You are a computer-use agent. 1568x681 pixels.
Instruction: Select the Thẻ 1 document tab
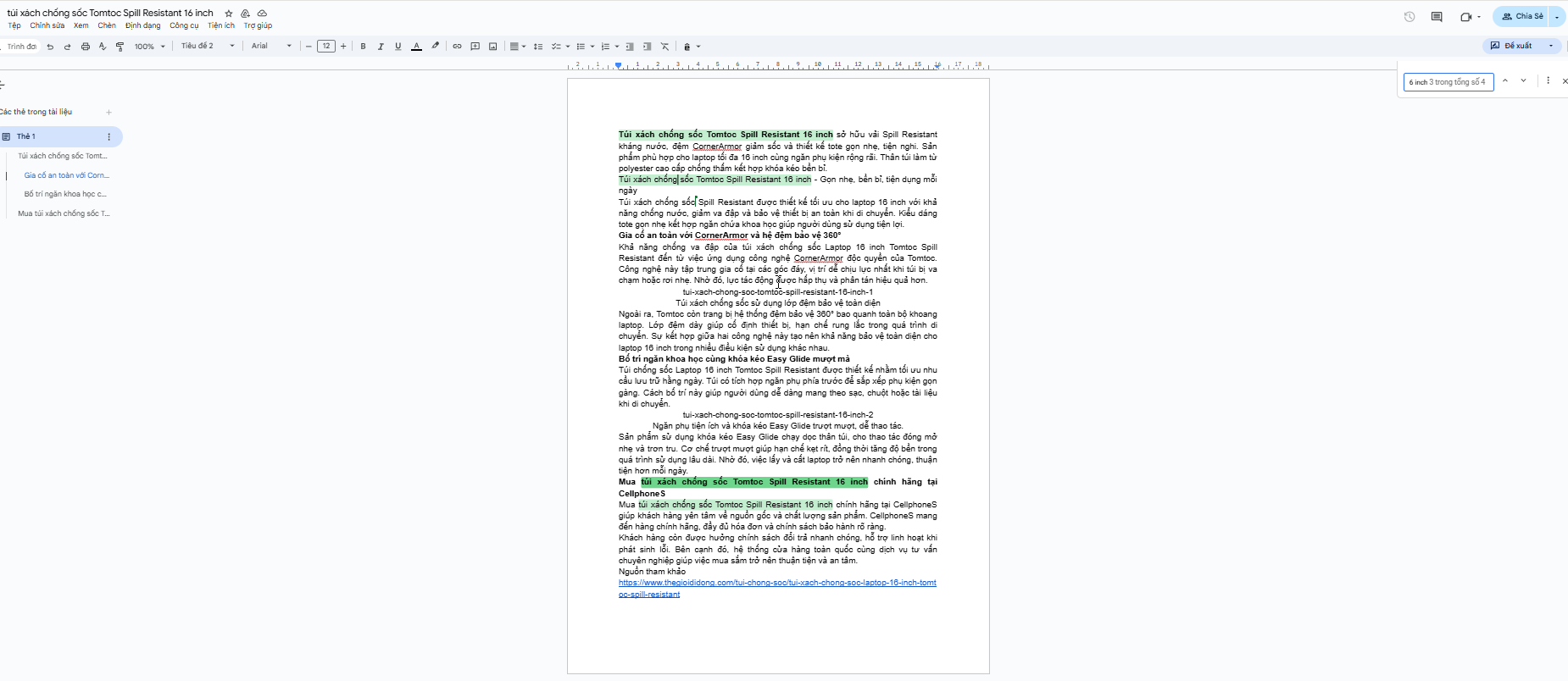59,136
